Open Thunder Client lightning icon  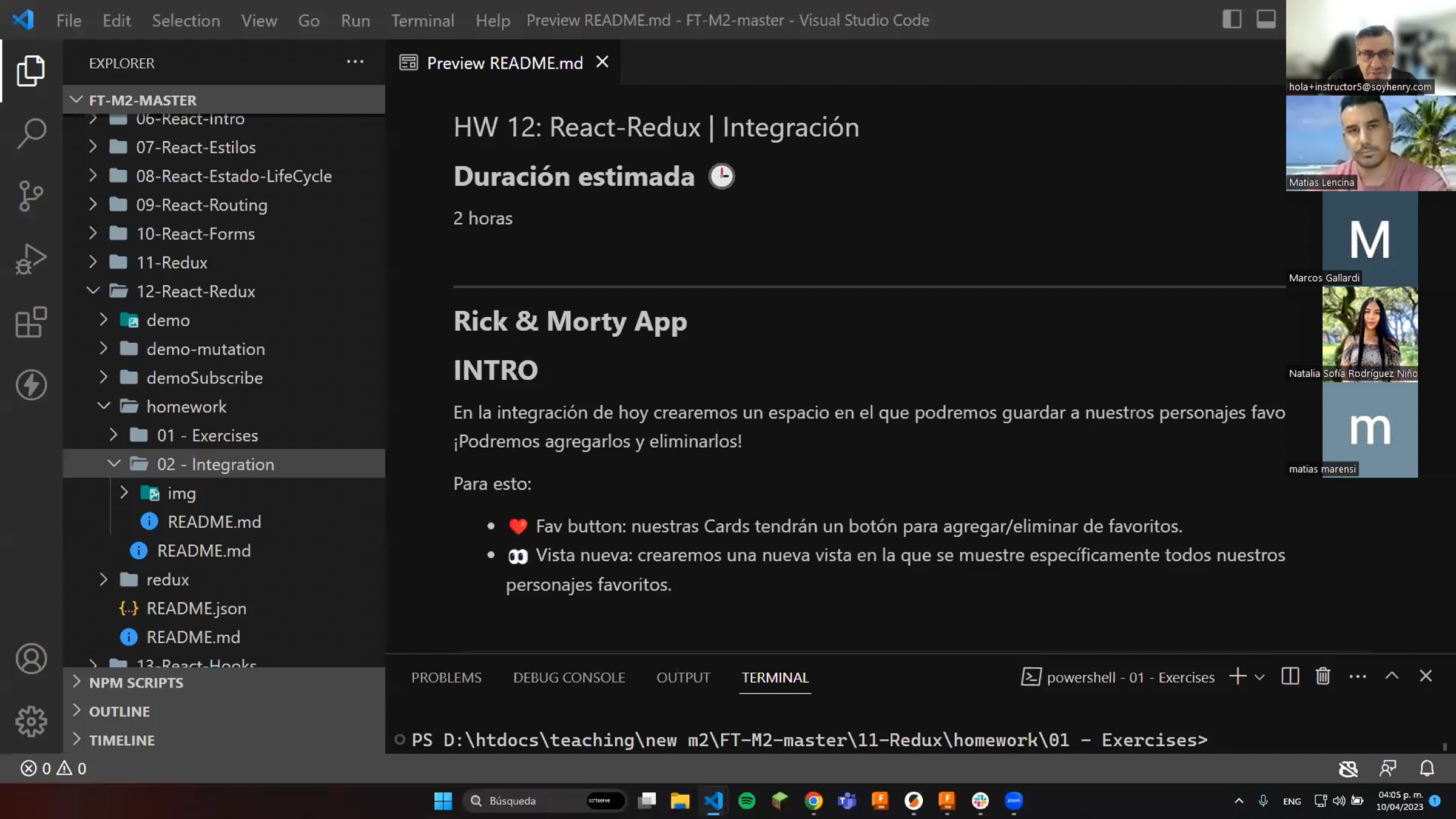point(31,385)
